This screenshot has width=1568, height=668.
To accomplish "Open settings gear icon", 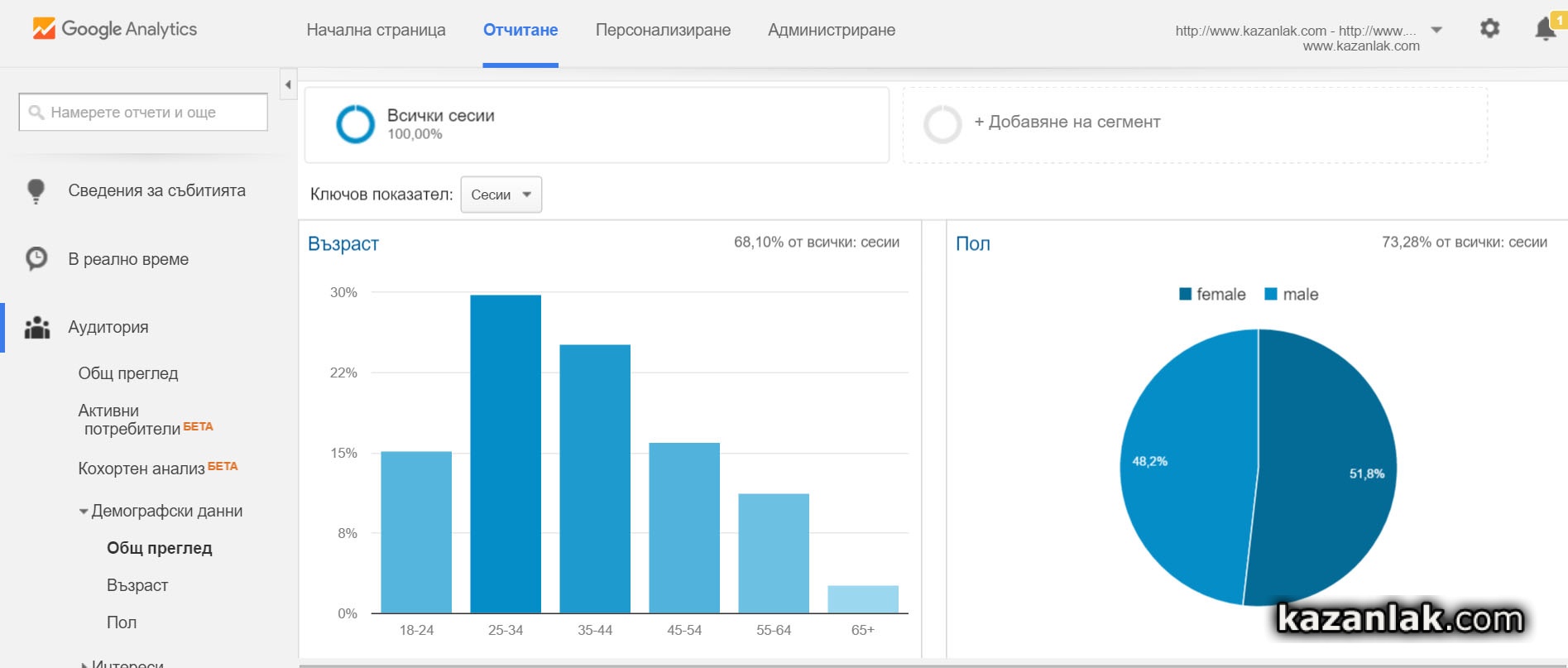I will click(x=1489, y=29).
